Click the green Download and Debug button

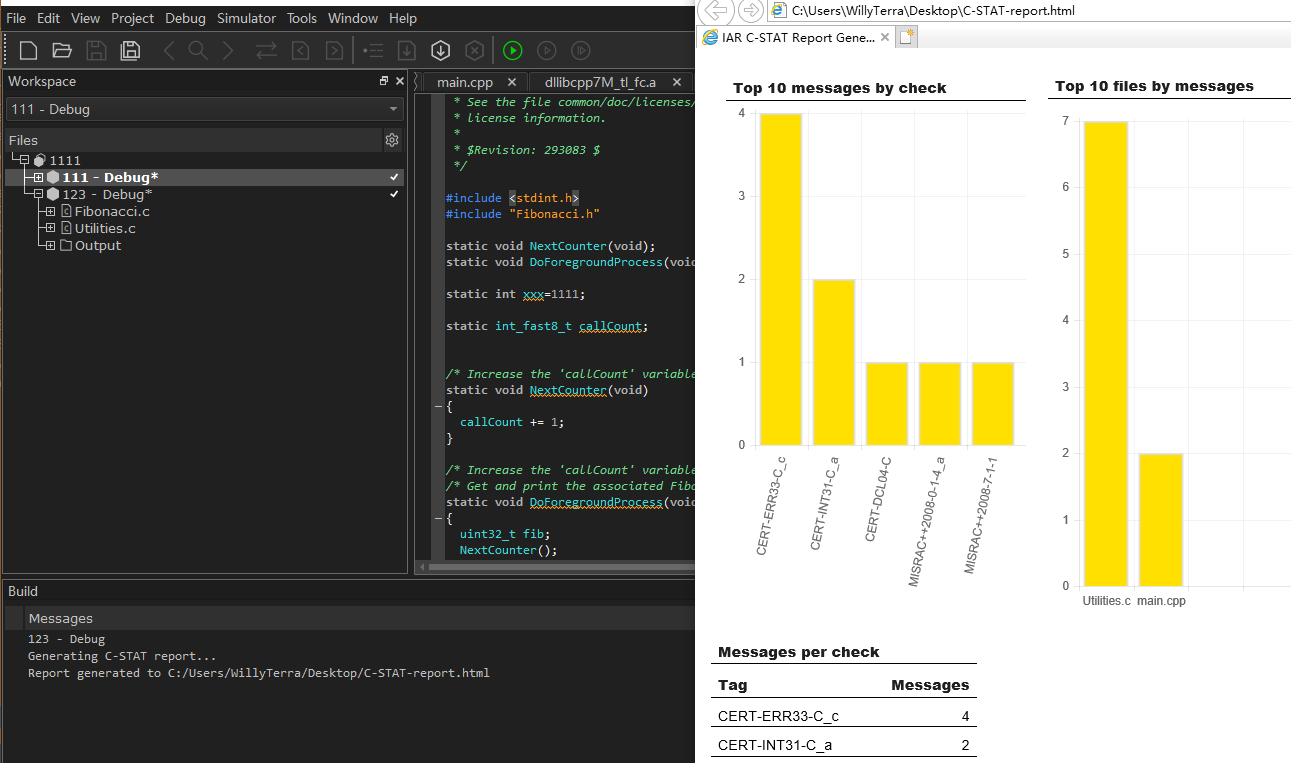point(513,50)
